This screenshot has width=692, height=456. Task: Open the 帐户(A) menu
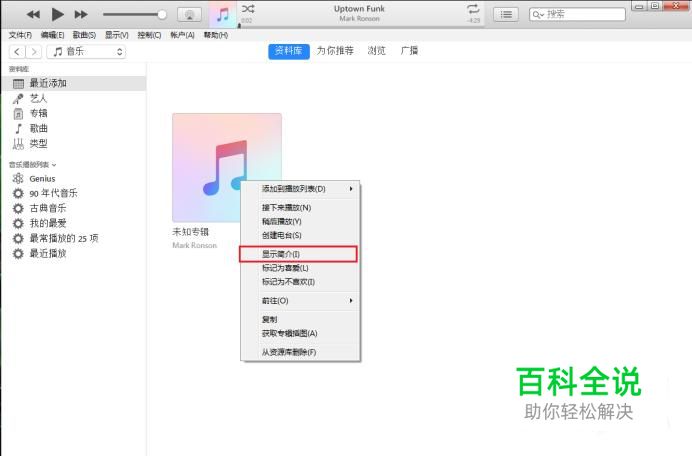182,35
